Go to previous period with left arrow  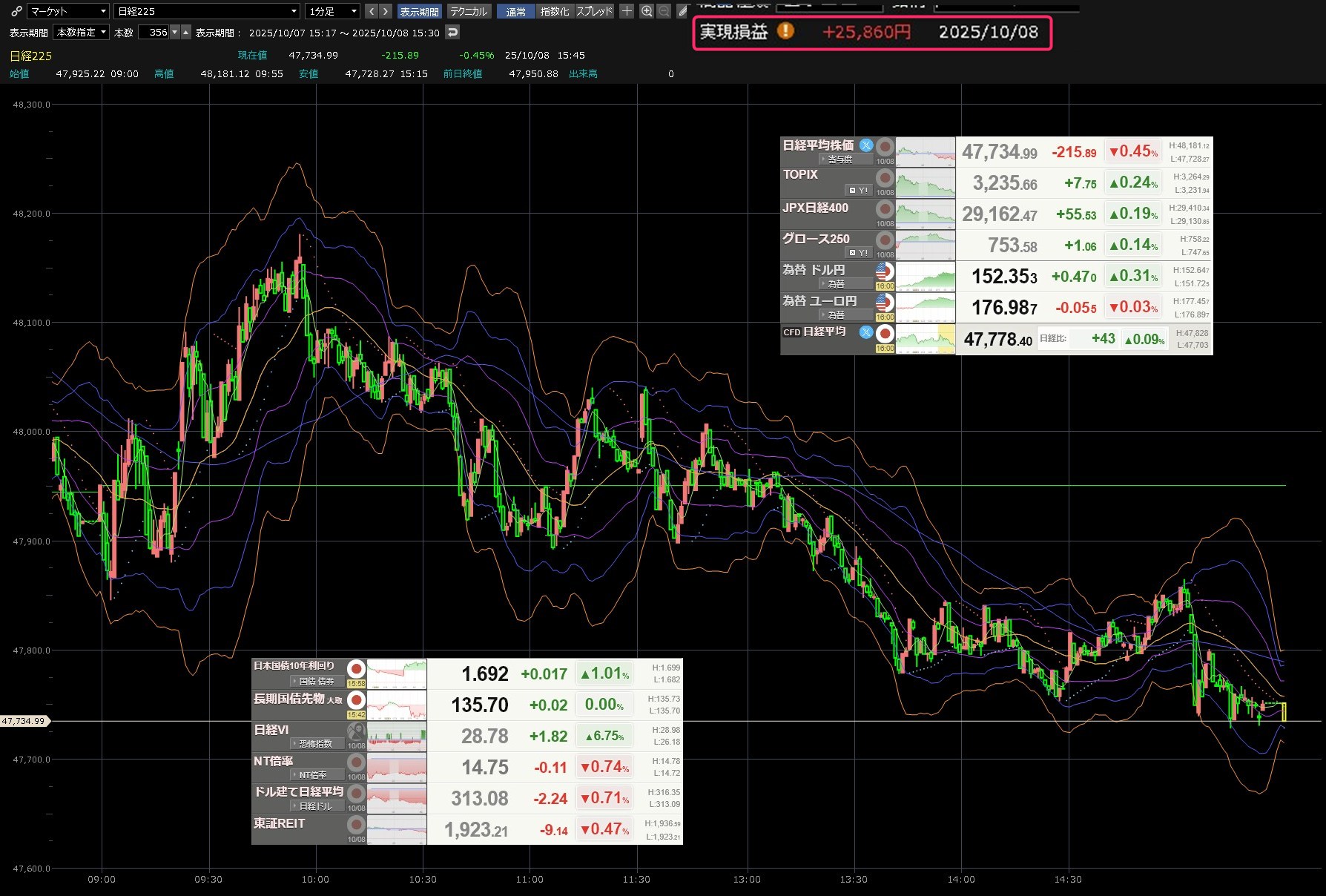point(372,11)
